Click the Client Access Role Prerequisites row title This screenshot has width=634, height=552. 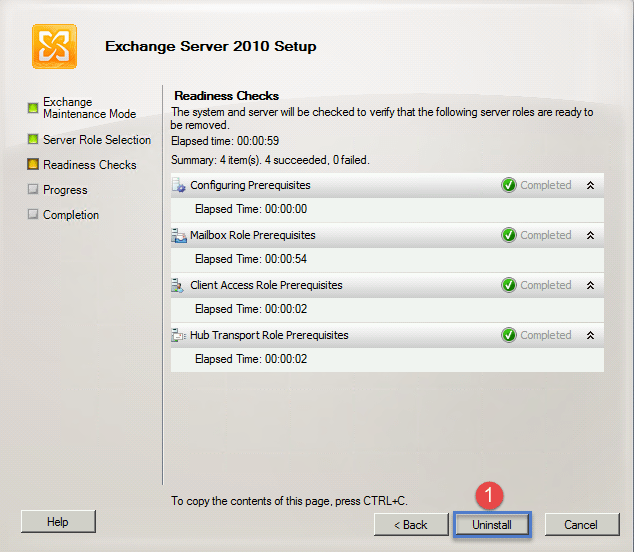point(266,286)
